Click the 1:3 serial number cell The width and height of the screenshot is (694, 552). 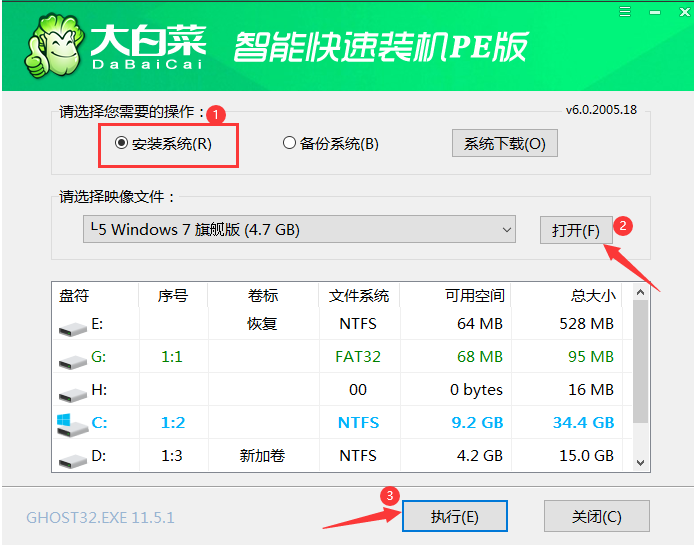[172, 455]
